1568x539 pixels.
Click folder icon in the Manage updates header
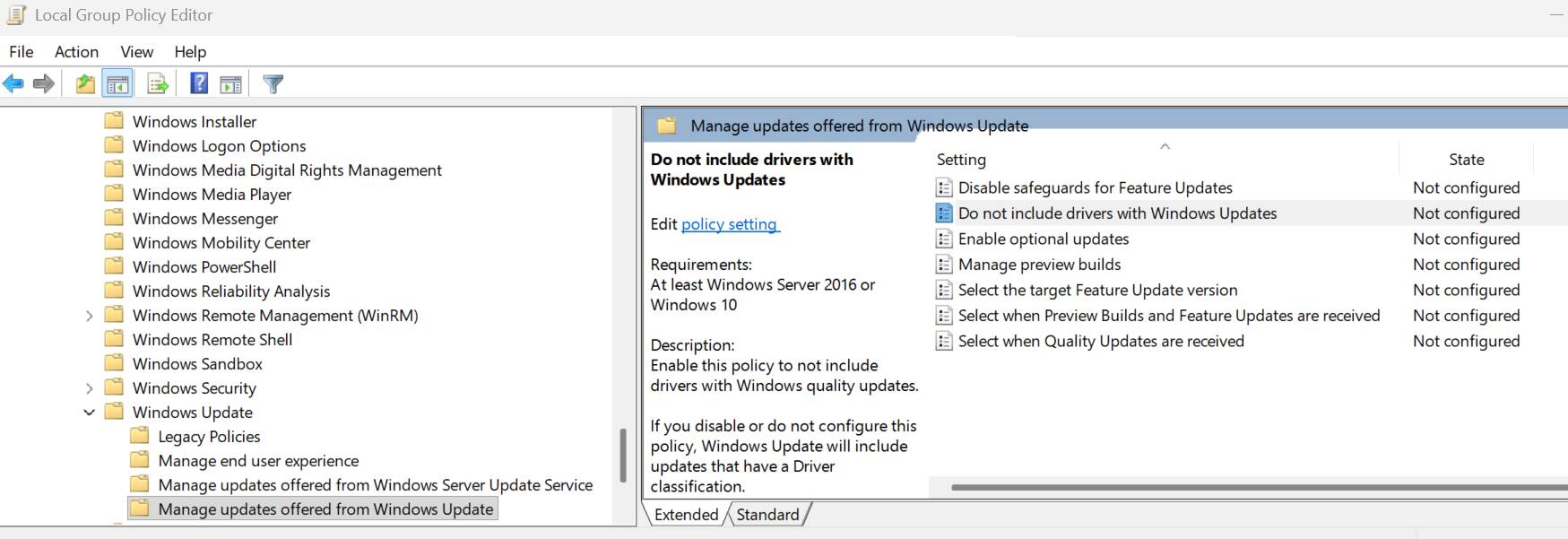coord(666,126)
